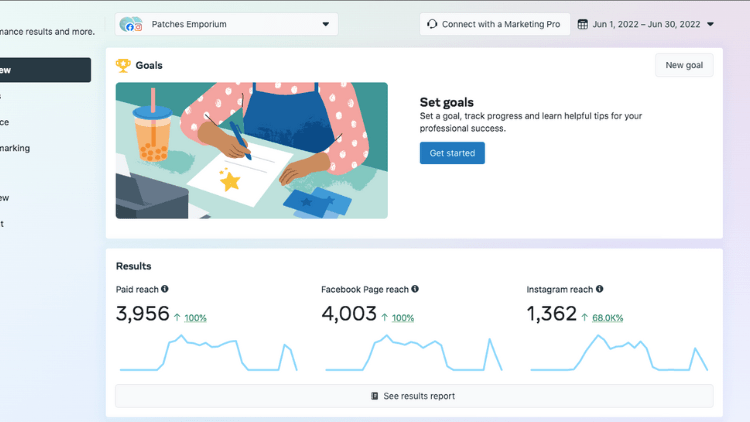Click the Instagram reach trend chart

click(x=619, y=353)
